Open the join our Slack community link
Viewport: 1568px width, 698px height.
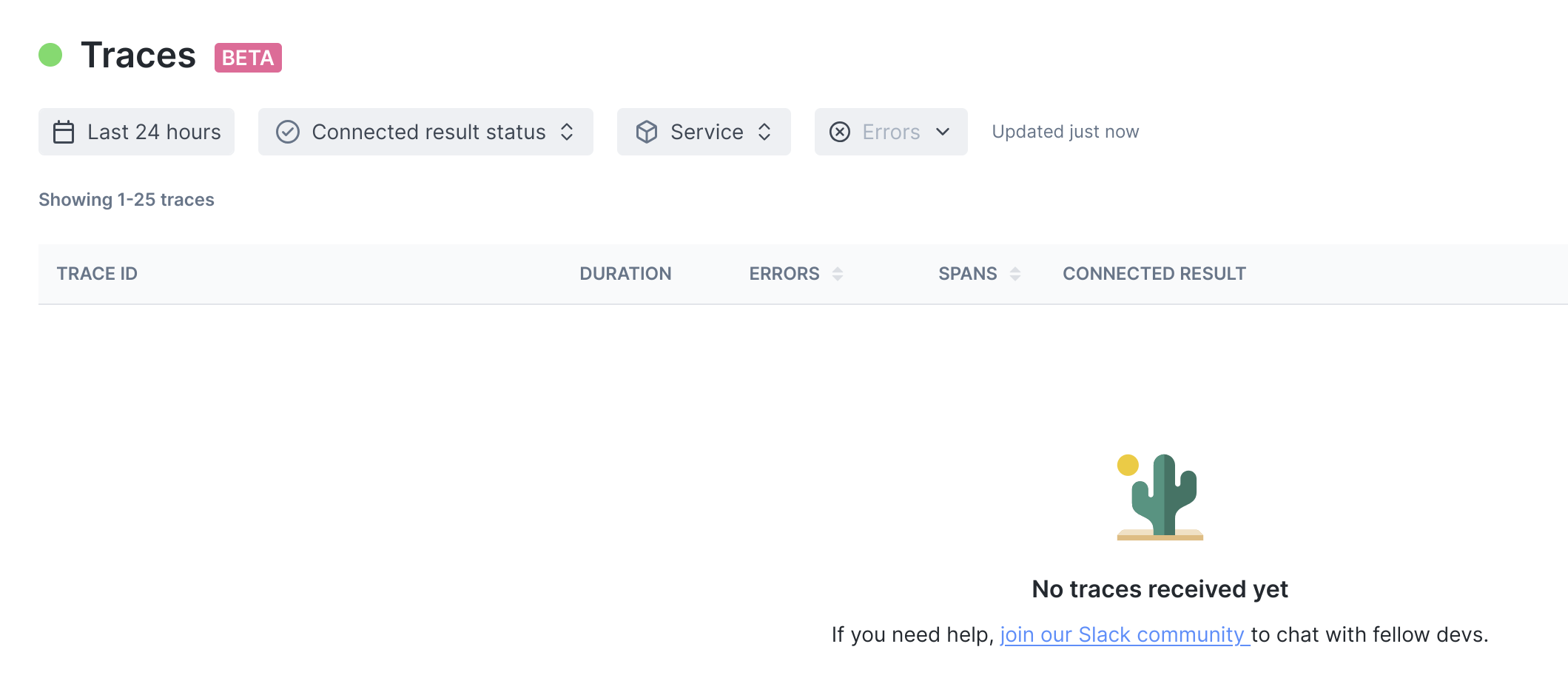(x=1125, y=634)
